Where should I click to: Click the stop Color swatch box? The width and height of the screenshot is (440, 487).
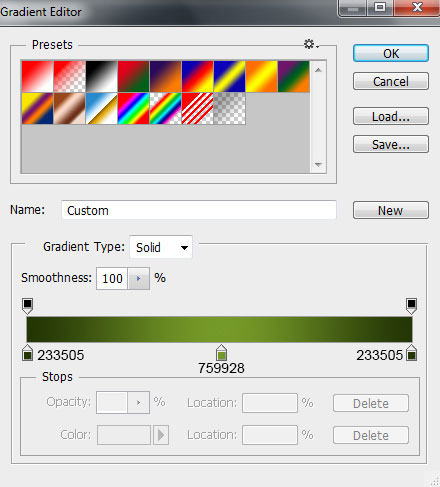click(x=124, y=435)
